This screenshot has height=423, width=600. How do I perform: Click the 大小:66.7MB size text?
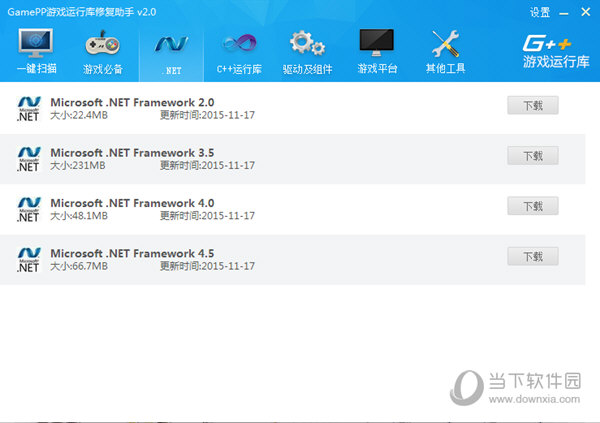click(79, 266)
